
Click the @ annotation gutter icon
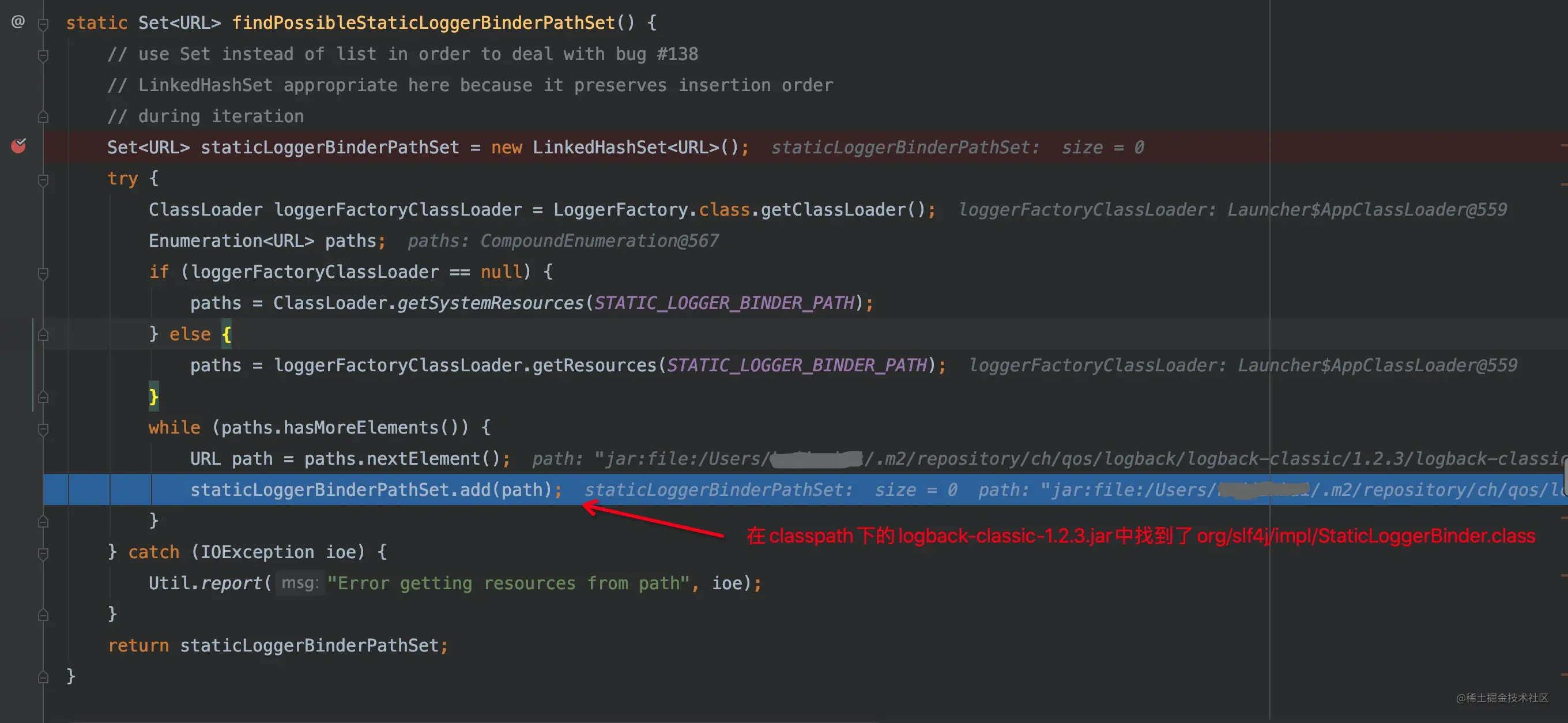[18, 22]
